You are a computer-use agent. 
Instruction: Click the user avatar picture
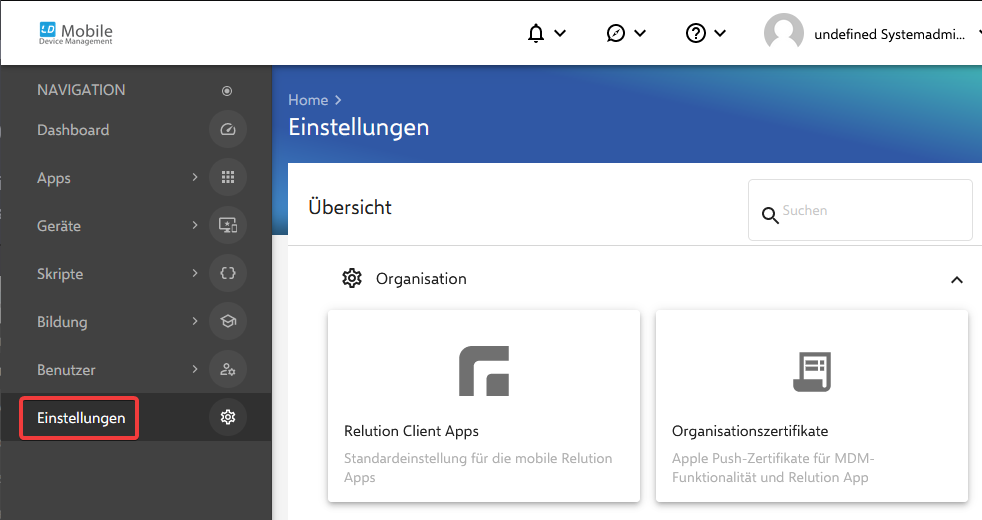783,33
